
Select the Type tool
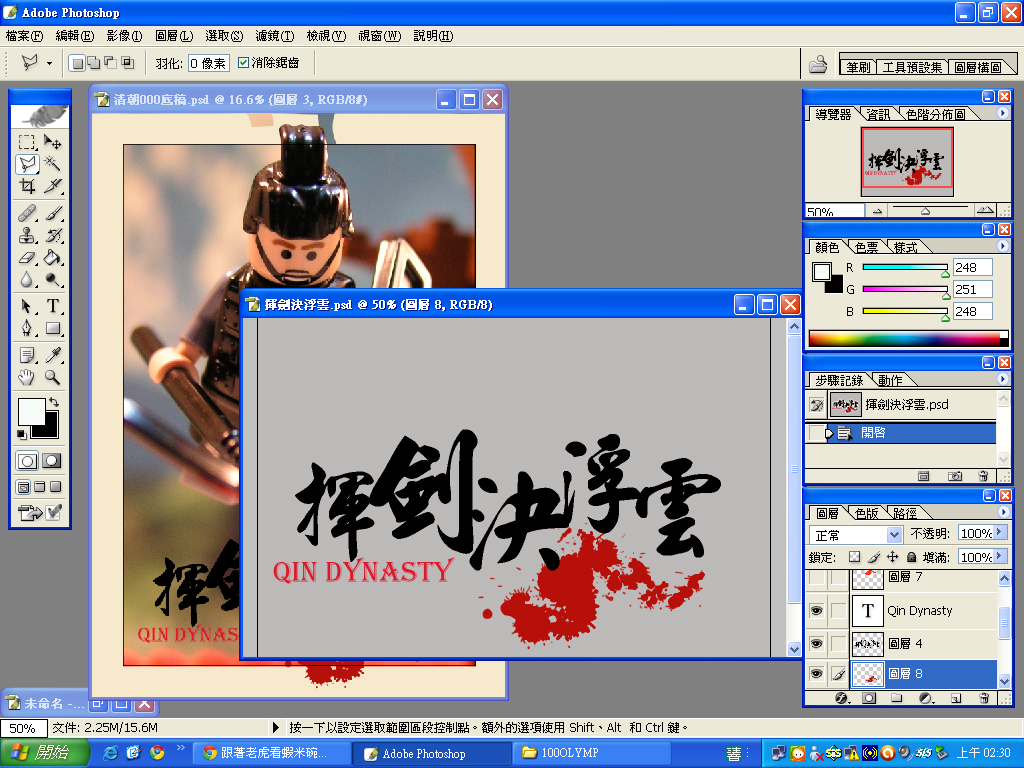click(x=52, y=306)
